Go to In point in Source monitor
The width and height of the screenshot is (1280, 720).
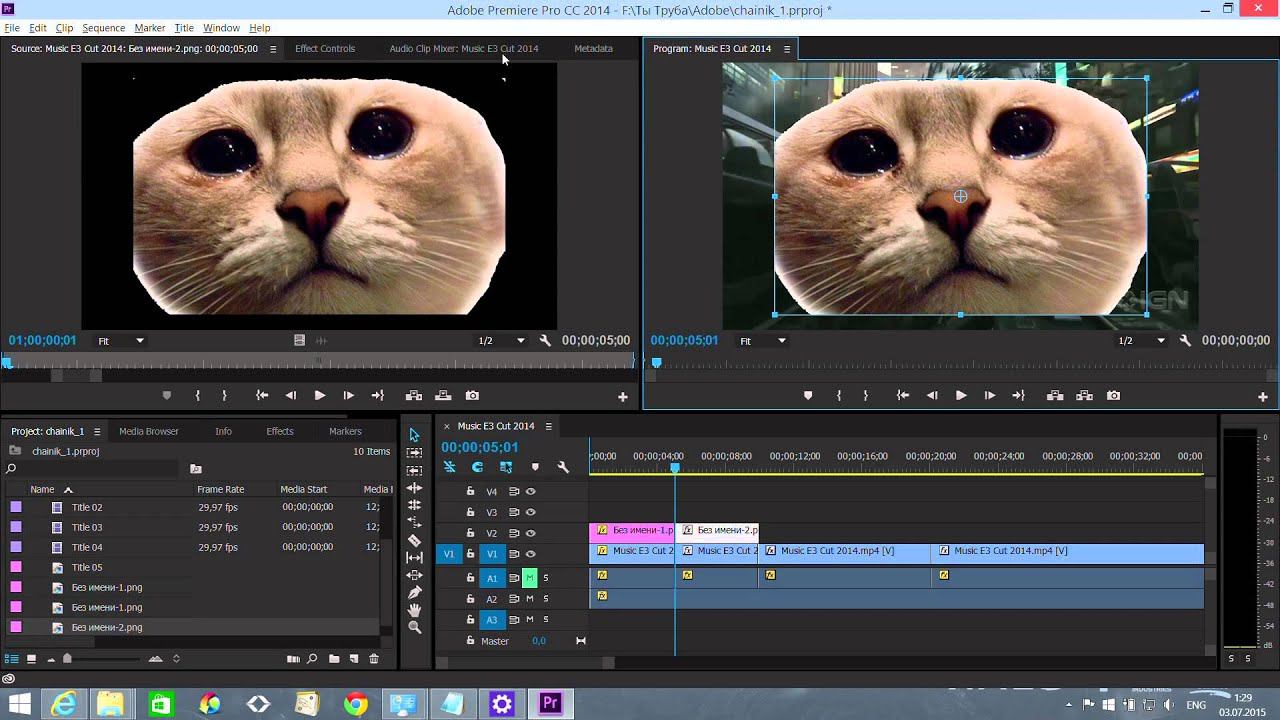click(x=262, y=396)
